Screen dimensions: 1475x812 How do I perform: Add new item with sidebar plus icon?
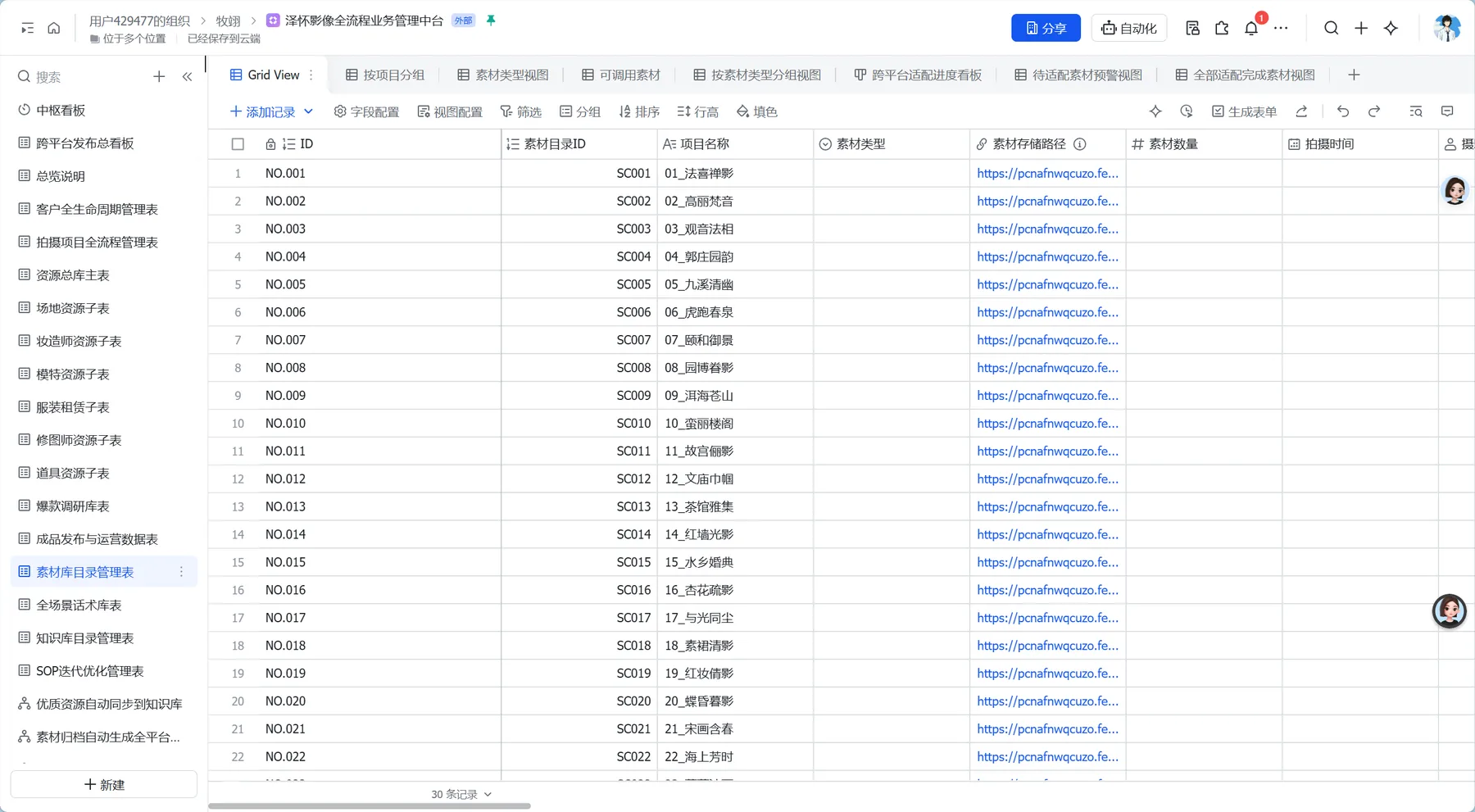click(159, 76)
